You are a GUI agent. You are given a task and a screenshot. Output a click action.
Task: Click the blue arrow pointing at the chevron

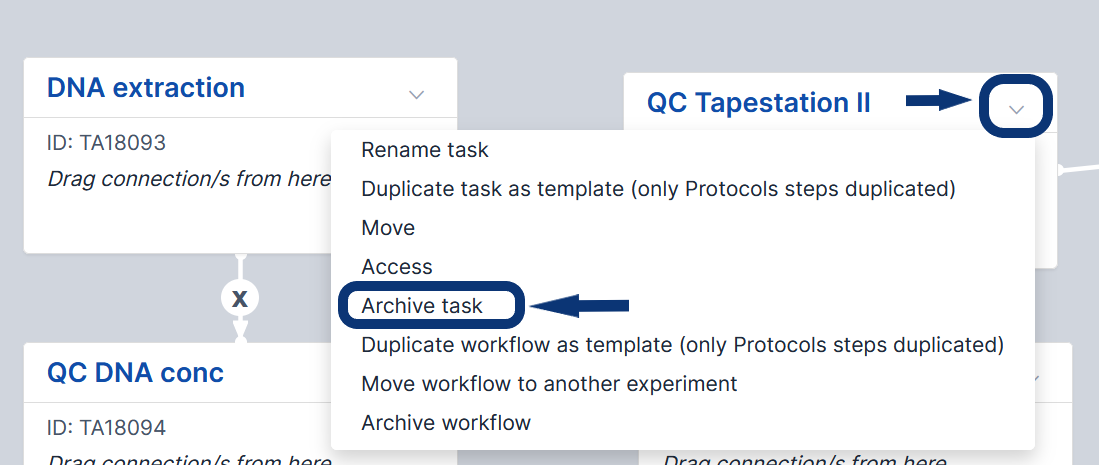click(939, 100)
